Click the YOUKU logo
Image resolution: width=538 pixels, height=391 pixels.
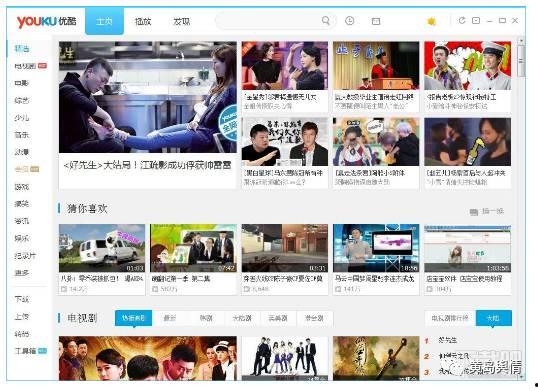(47, 22)
